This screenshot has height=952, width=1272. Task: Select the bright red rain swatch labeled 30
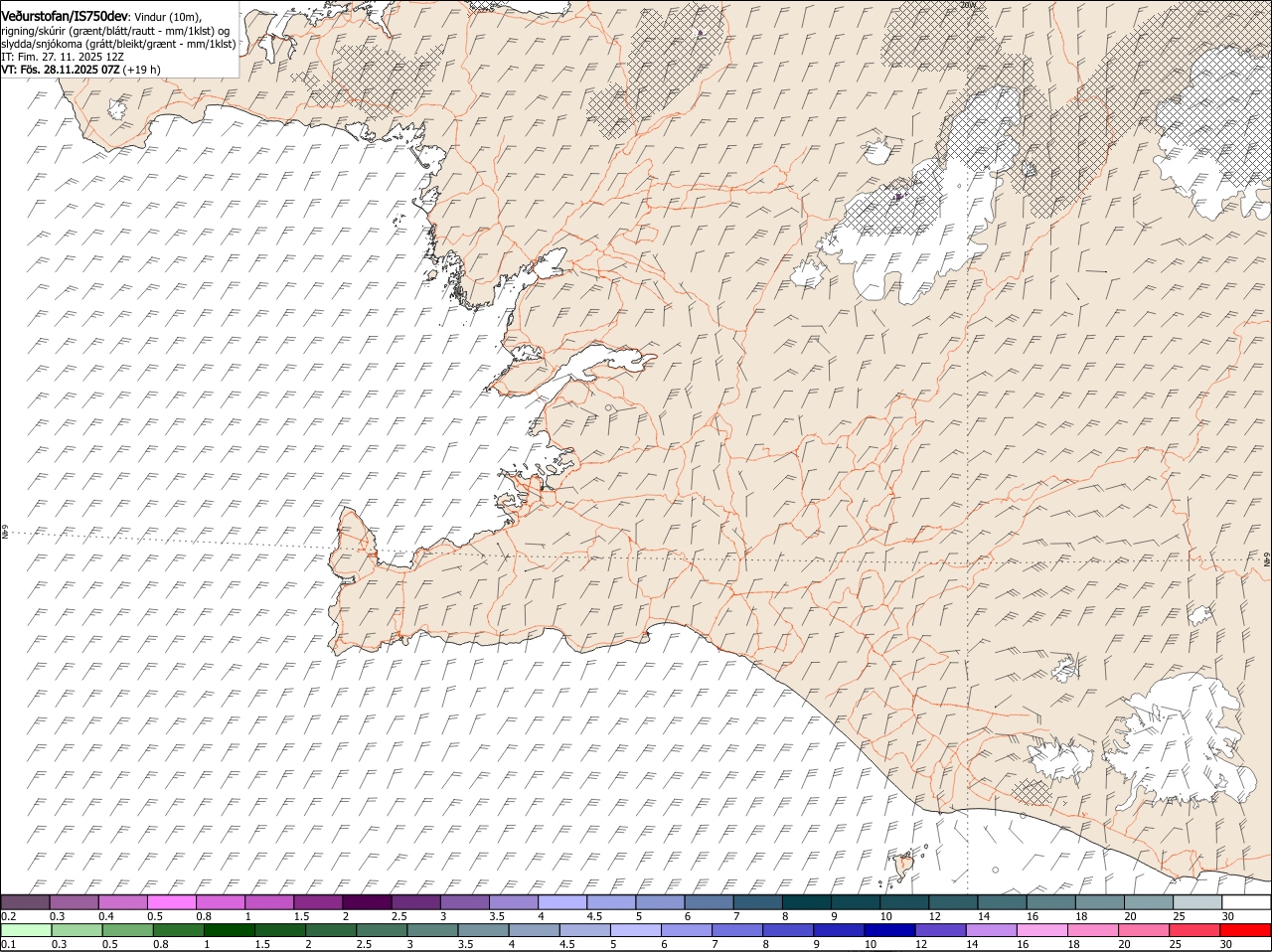[x=1245, y=930]
